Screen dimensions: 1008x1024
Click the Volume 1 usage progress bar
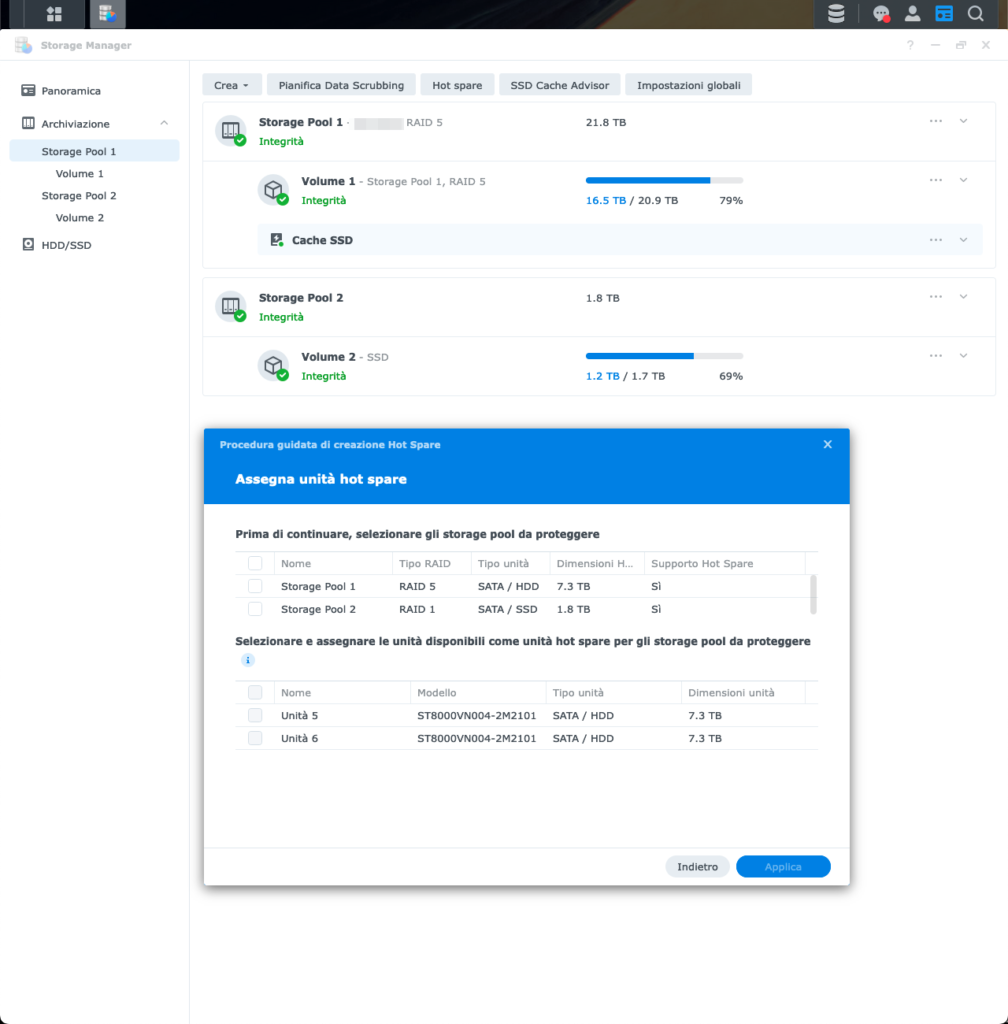coord(664,181)
